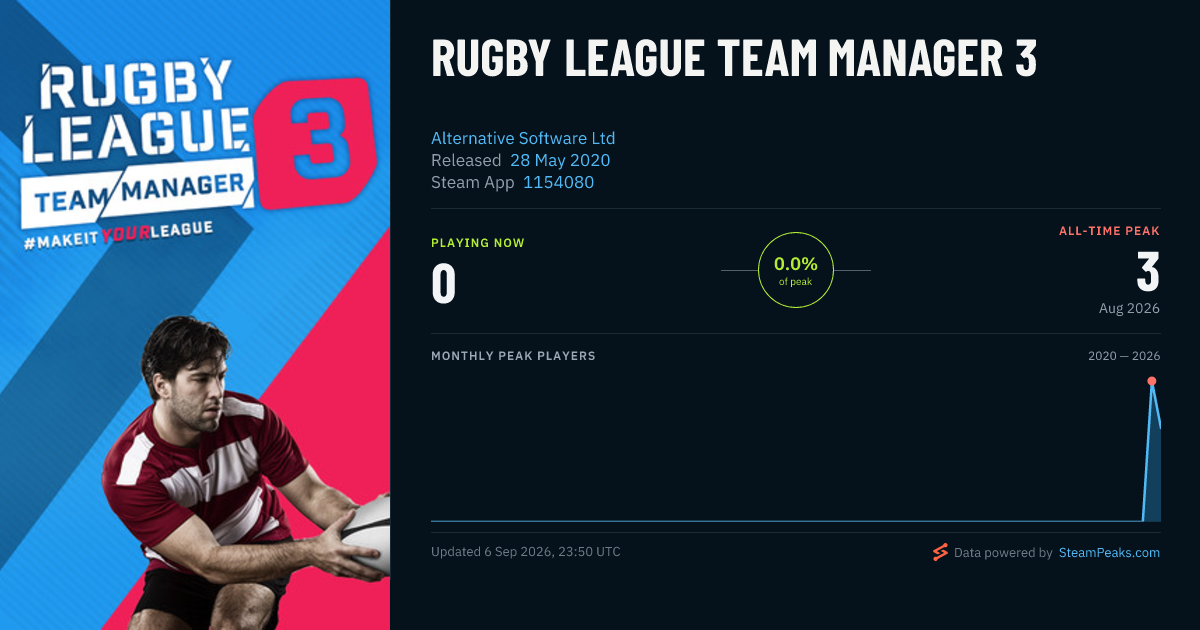Click the Aug 2026 peak date label
Viewport: 1200px width, 630px height.
[1129, 308]
